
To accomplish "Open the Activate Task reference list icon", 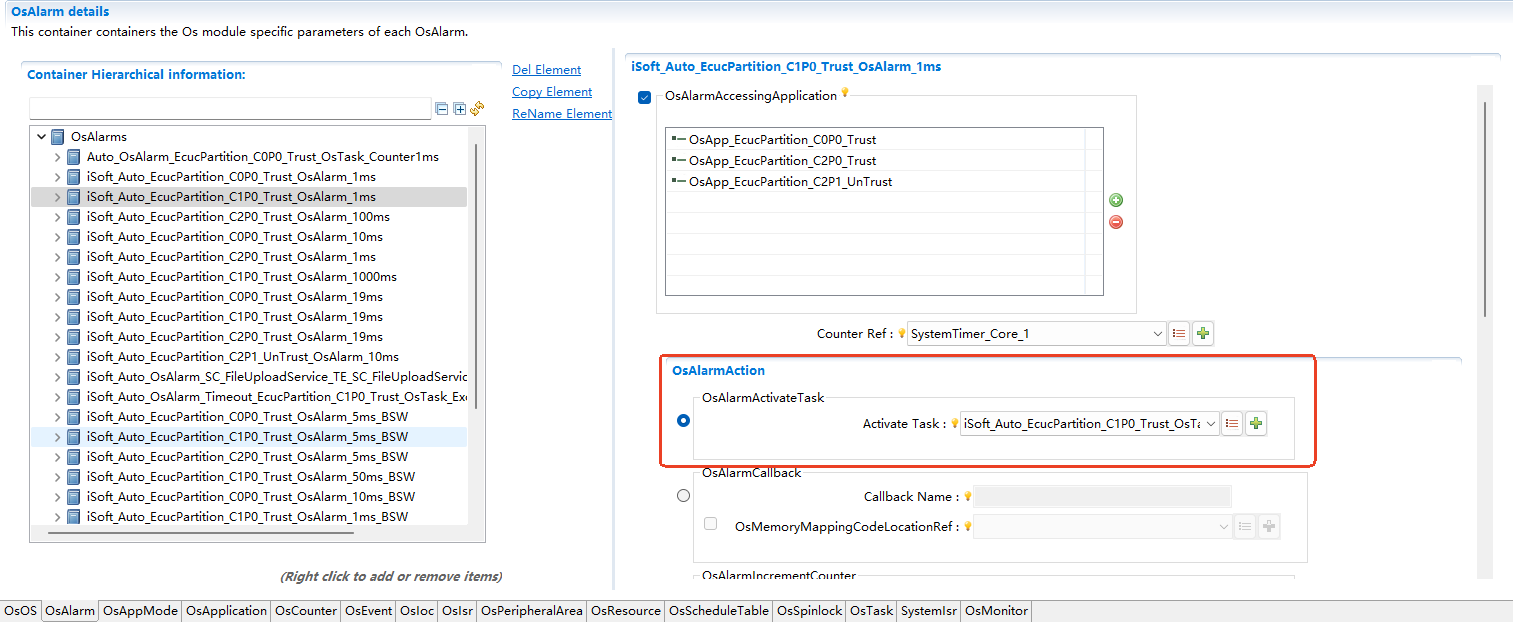I will (x=1232, y=424).
